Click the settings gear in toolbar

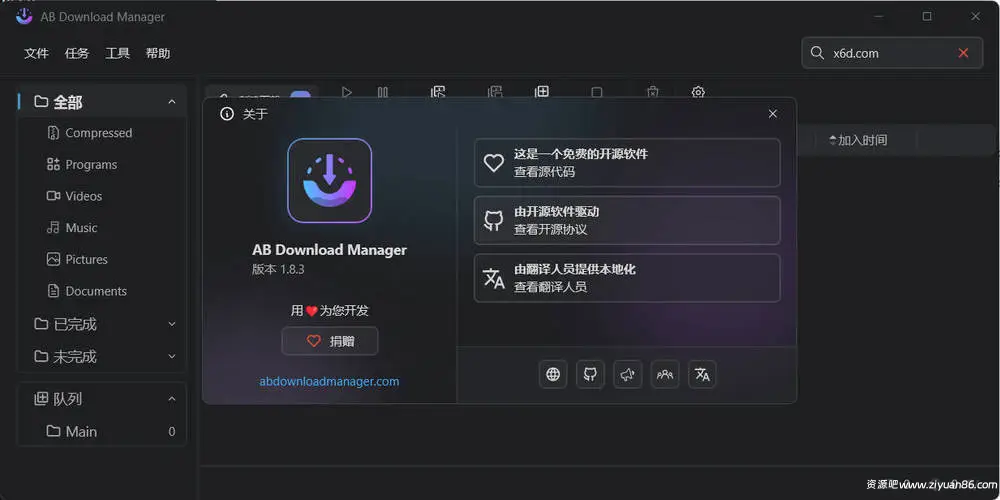698,92
